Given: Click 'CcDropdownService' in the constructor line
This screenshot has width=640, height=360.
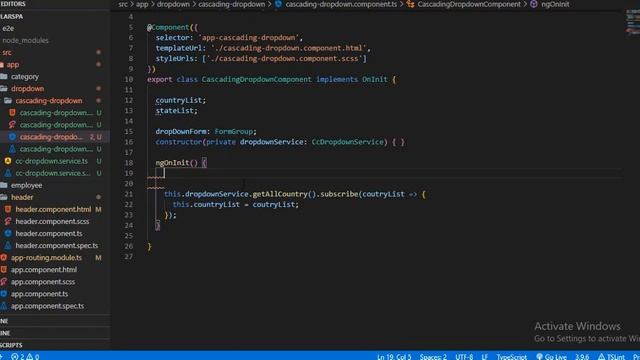Looking at the screenshot, I should pos(347,142).
